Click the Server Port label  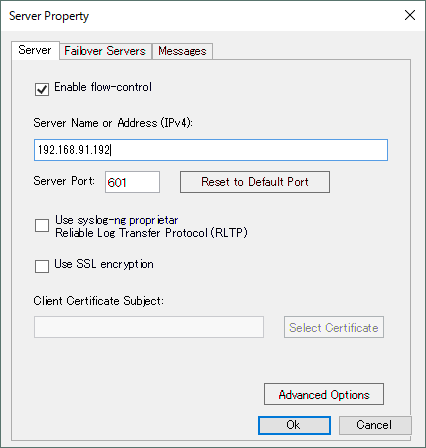click(64, 181)
